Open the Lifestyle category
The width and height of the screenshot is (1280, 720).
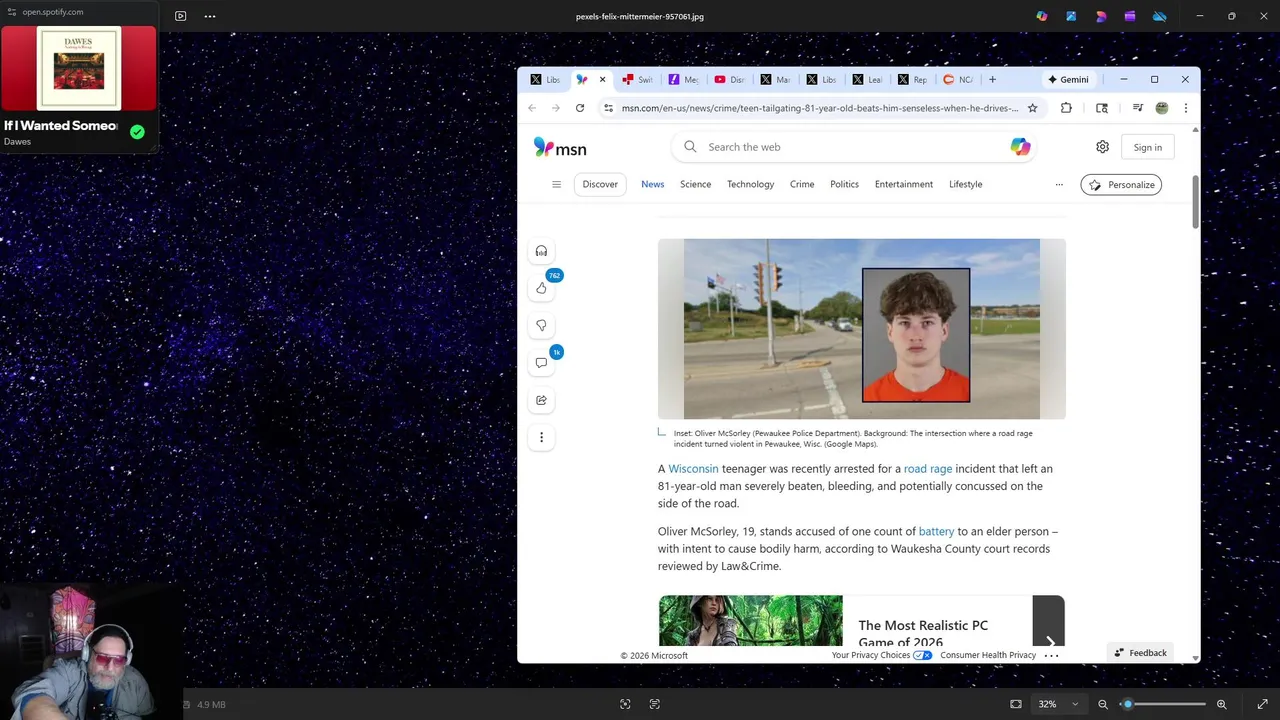(965, 184)
